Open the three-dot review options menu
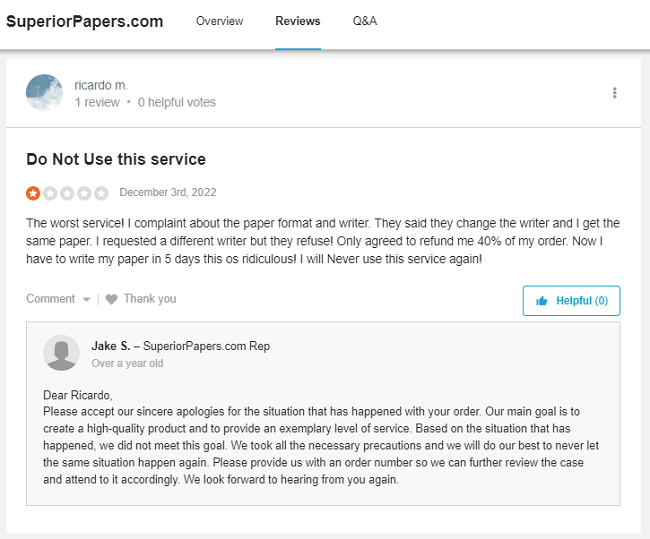The width and height of the screenshot is (650, 539). [x=614, y=93]
